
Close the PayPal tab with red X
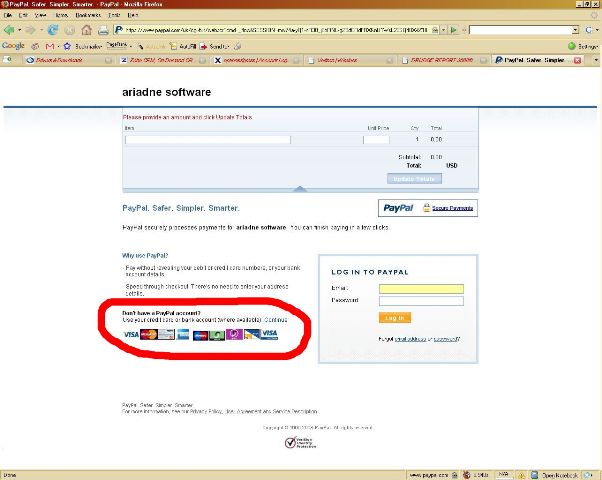pos(577,60)
